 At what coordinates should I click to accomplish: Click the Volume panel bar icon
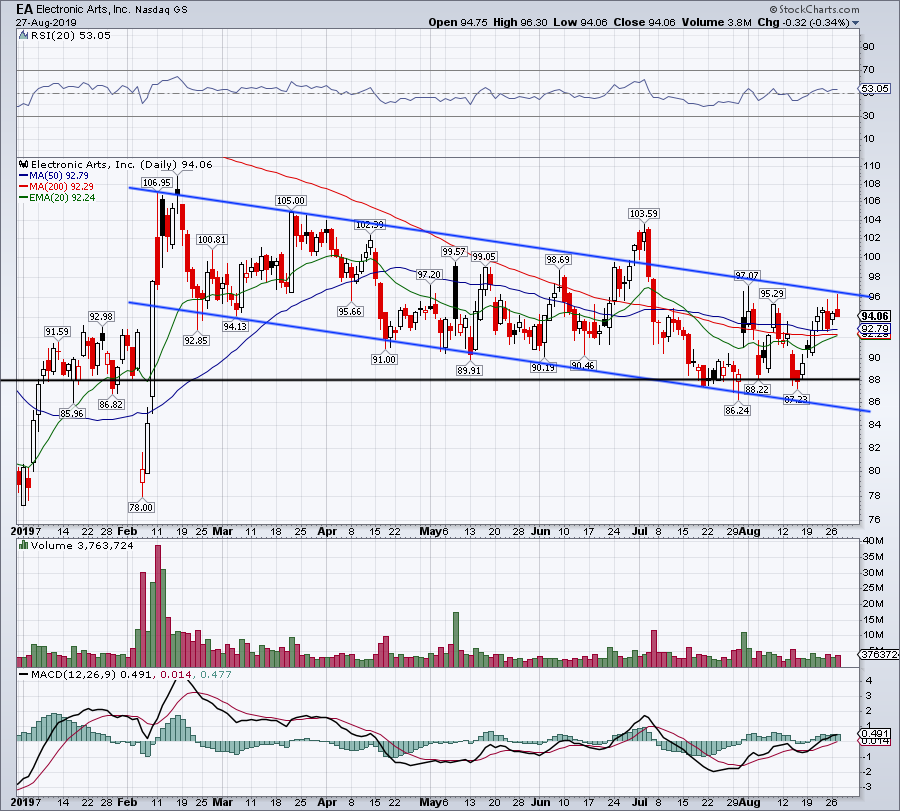pos(24,545)
